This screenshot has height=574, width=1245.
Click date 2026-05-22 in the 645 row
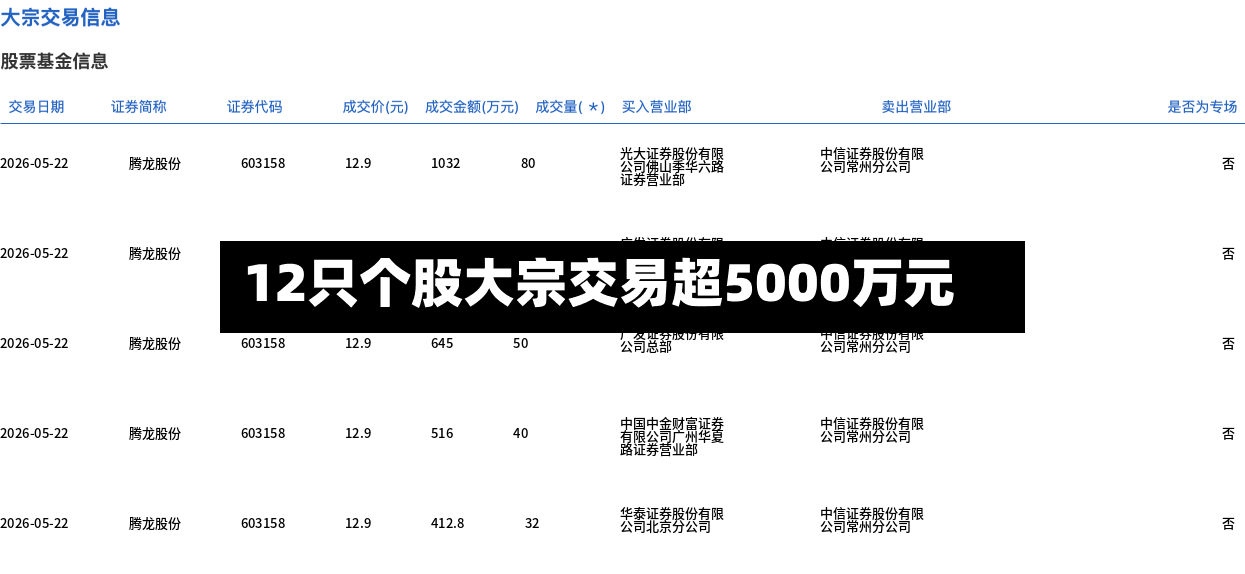[x=34, y=343]
